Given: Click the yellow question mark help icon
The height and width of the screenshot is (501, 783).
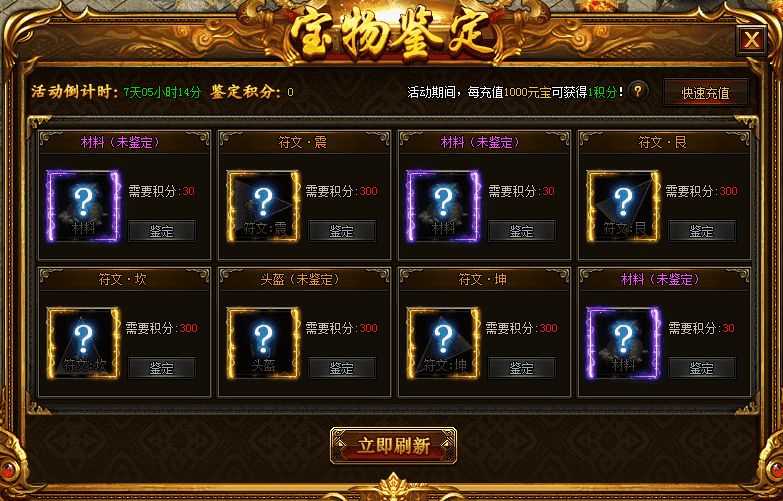Looking at the screenshot, I should (x=638, y=91).
